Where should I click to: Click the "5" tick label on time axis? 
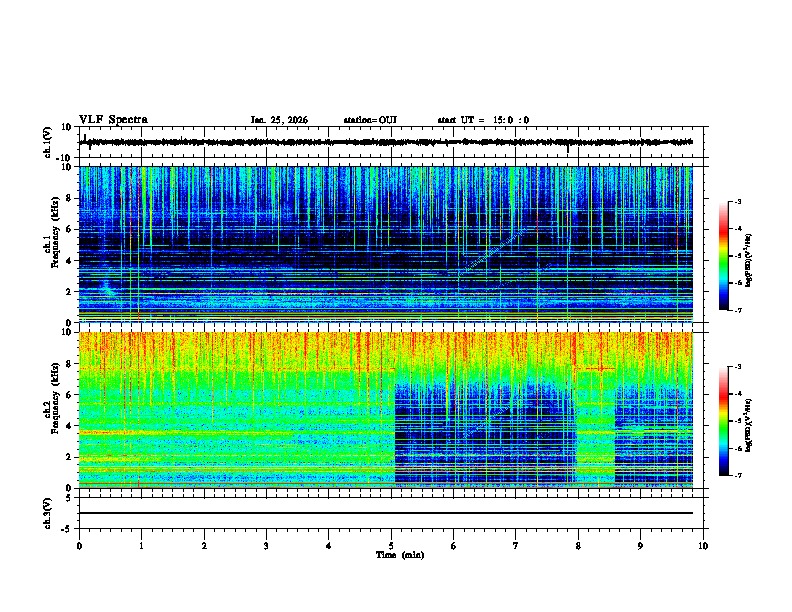coord(391,546)
